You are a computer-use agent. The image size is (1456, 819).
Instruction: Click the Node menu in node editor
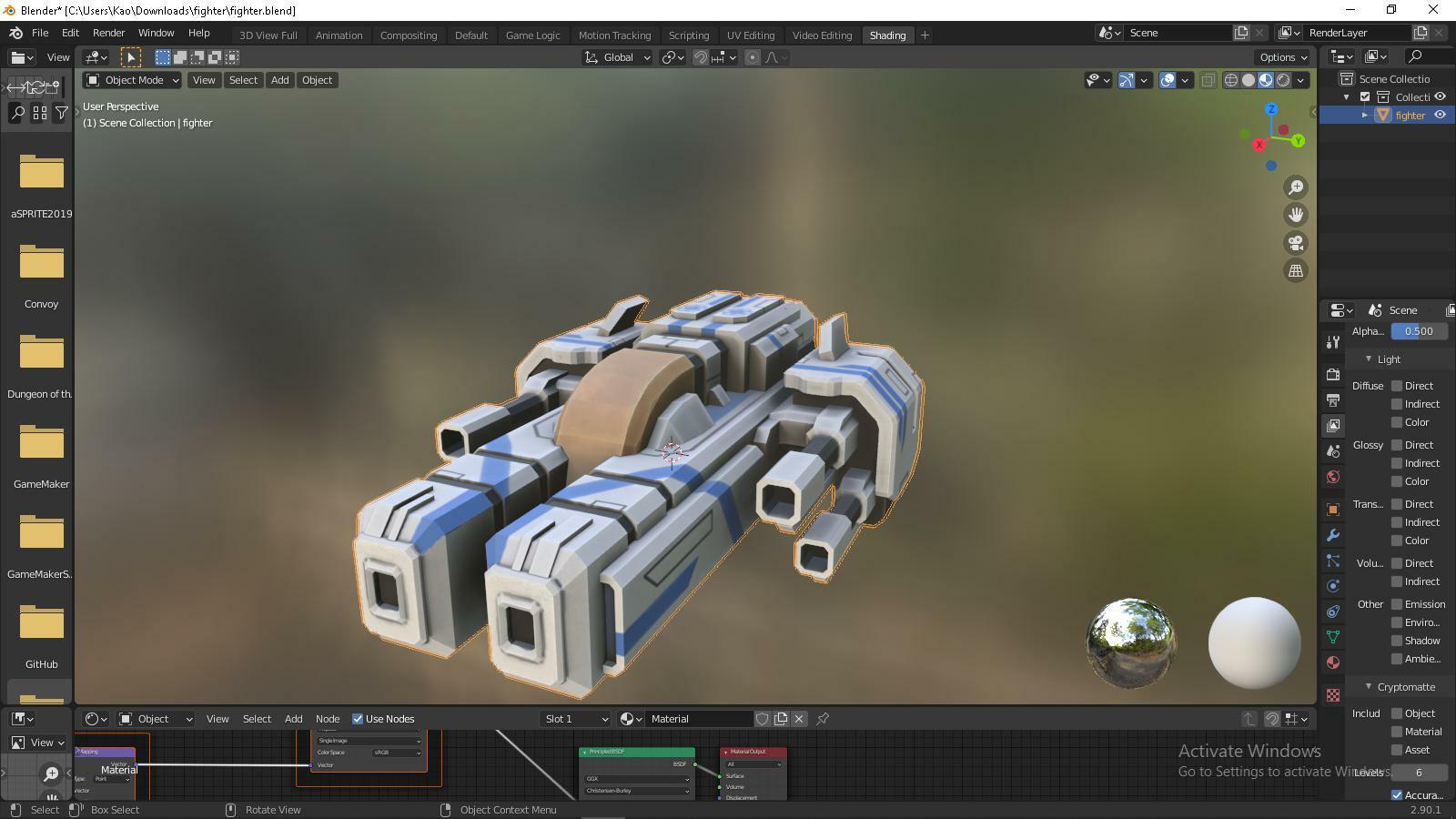pos(328,719)
